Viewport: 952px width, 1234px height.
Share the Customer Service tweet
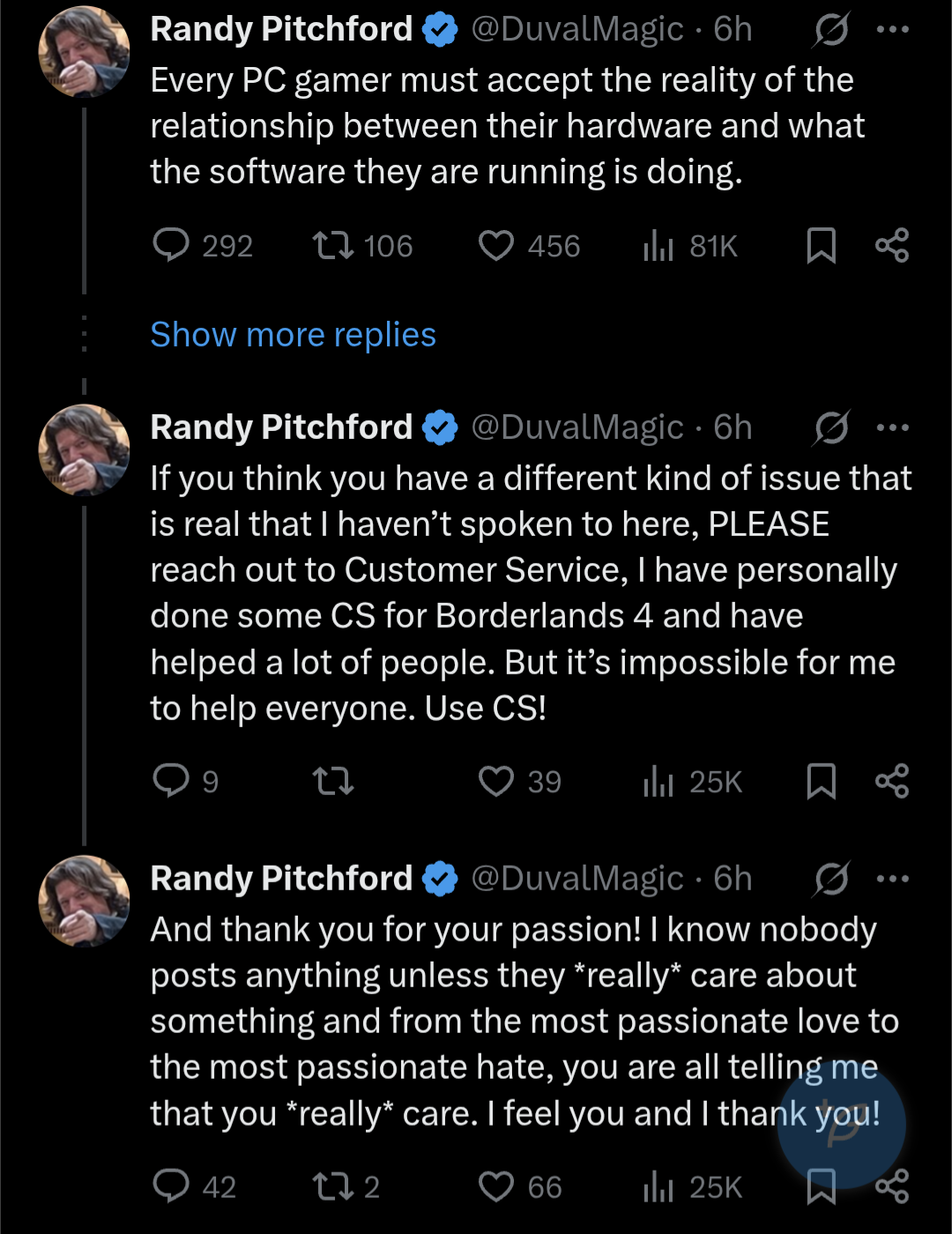(892, 781)
